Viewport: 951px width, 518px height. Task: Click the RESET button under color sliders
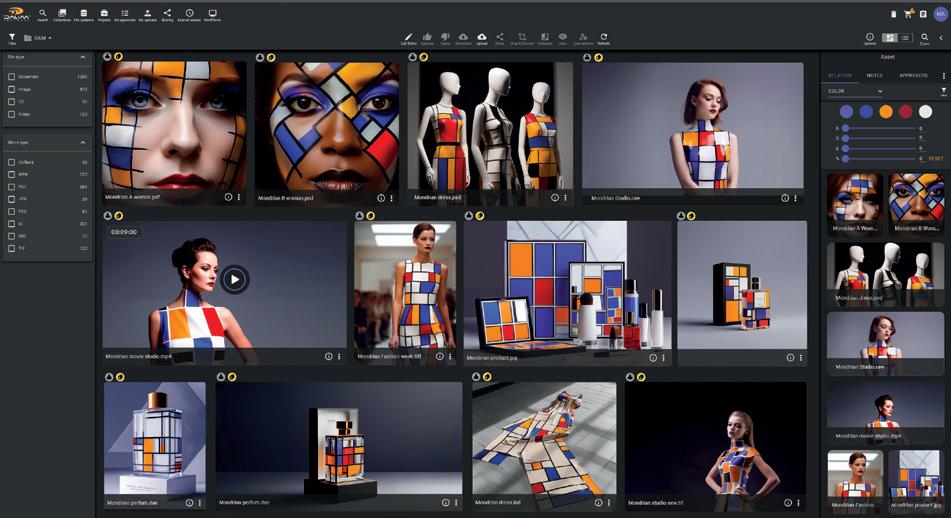pos(935,158)
